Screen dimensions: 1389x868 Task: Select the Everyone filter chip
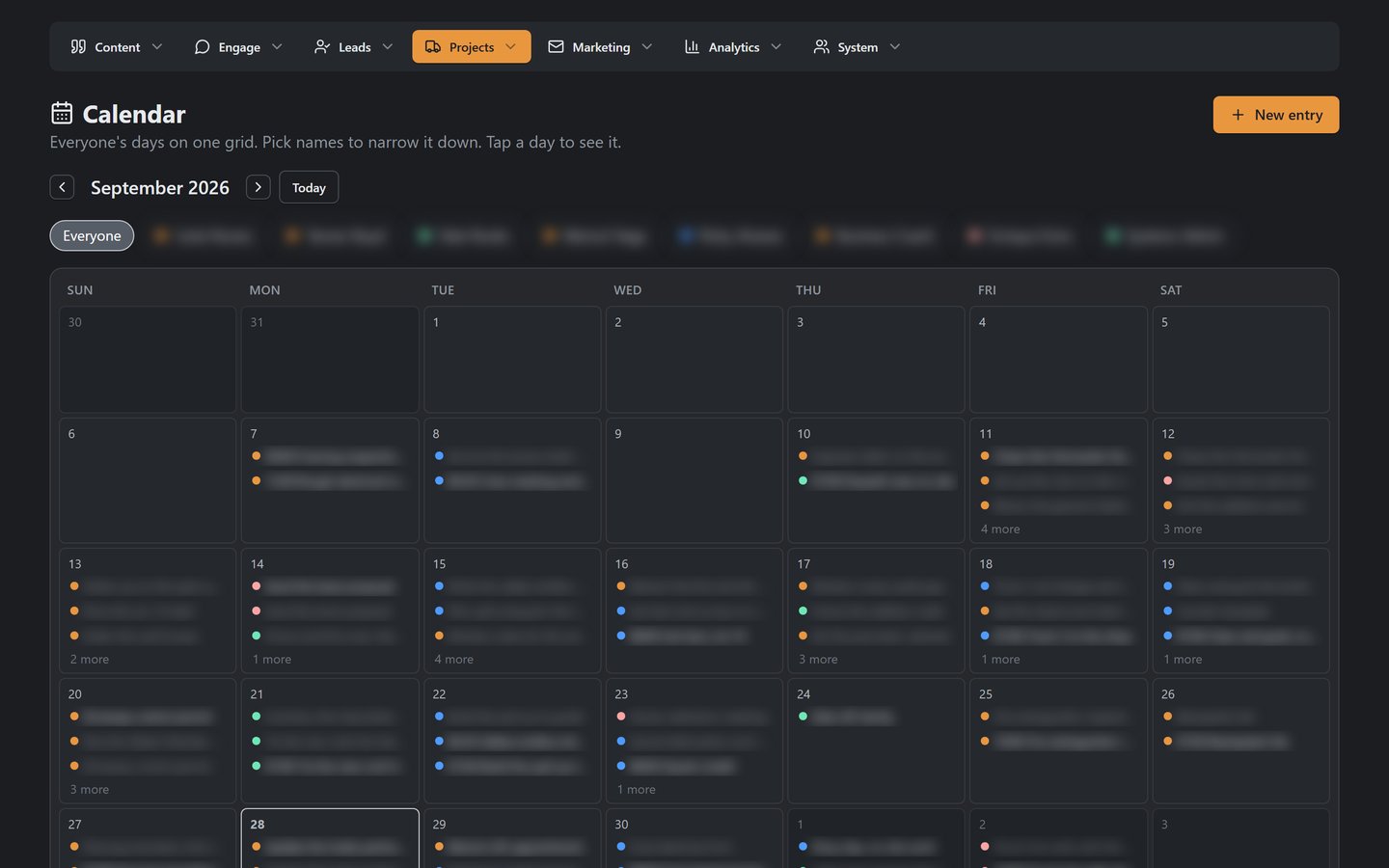click(x=92, y=235)
